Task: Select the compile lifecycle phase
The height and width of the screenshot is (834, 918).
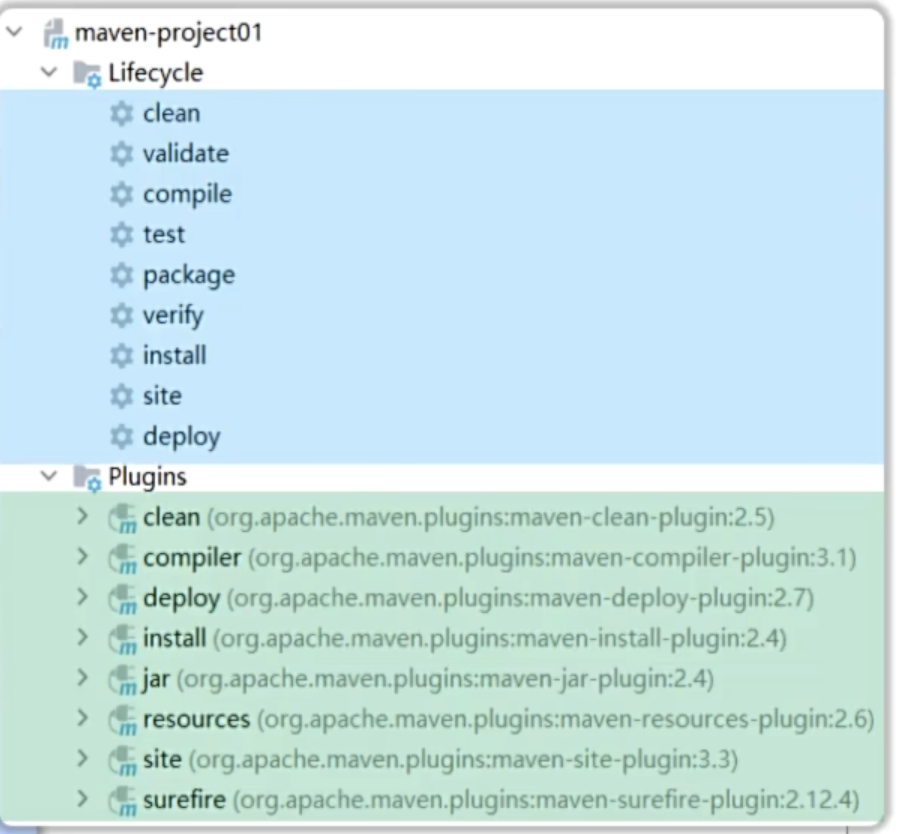Action: 187,194
